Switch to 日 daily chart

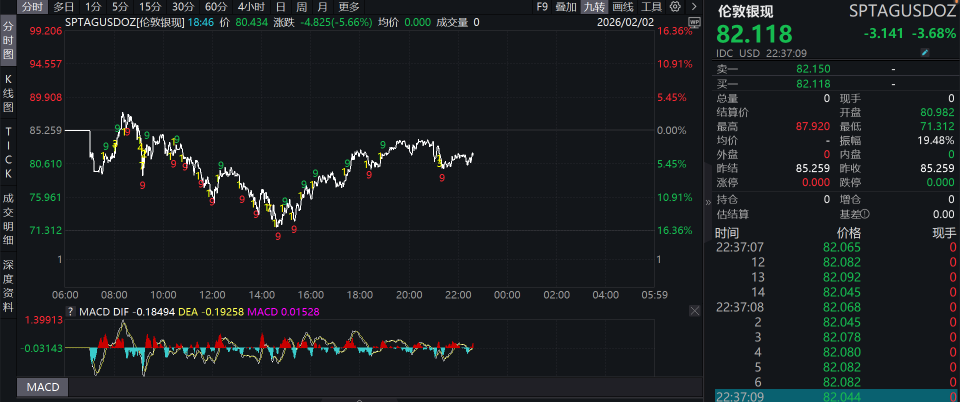(x=280, y=7)
